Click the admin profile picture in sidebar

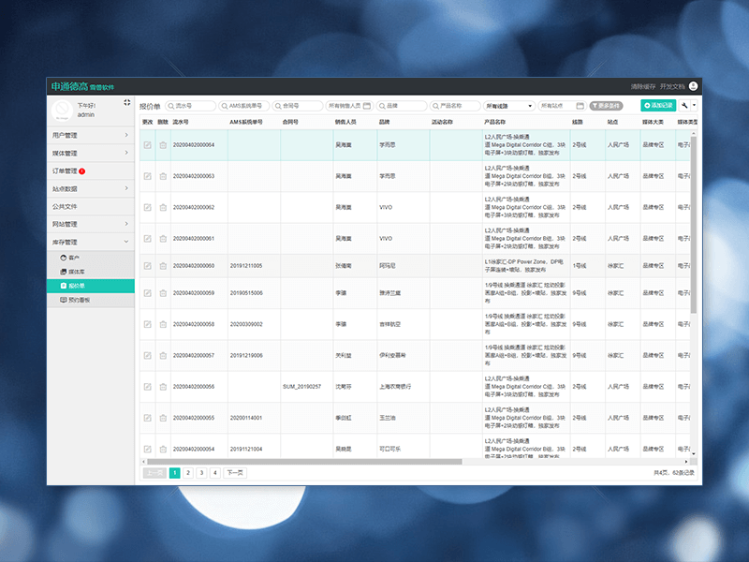click(62, 110)
